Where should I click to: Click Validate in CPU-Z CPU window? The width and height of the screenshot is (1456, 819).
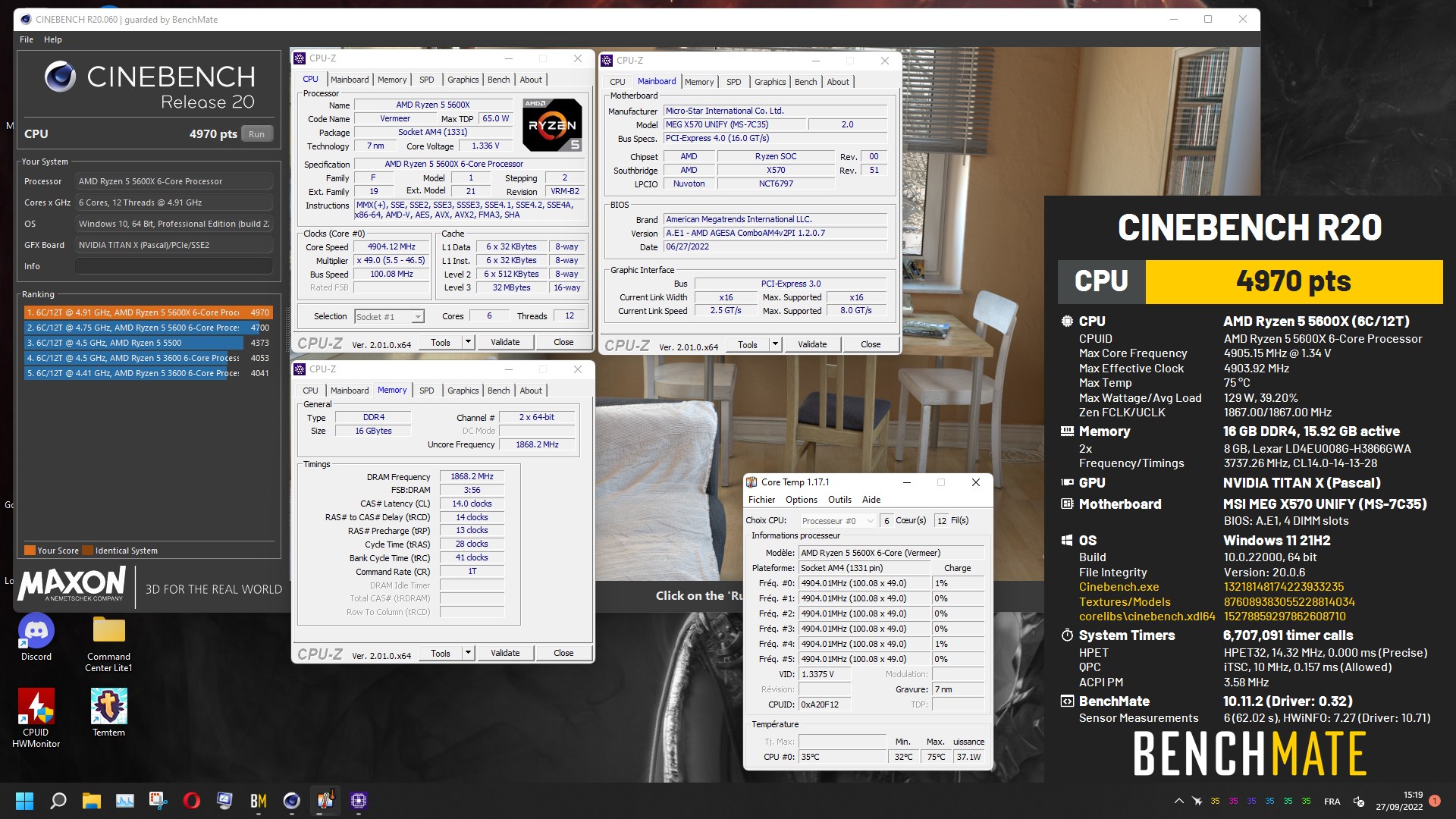pyautogui.click(x=505, y=342)
